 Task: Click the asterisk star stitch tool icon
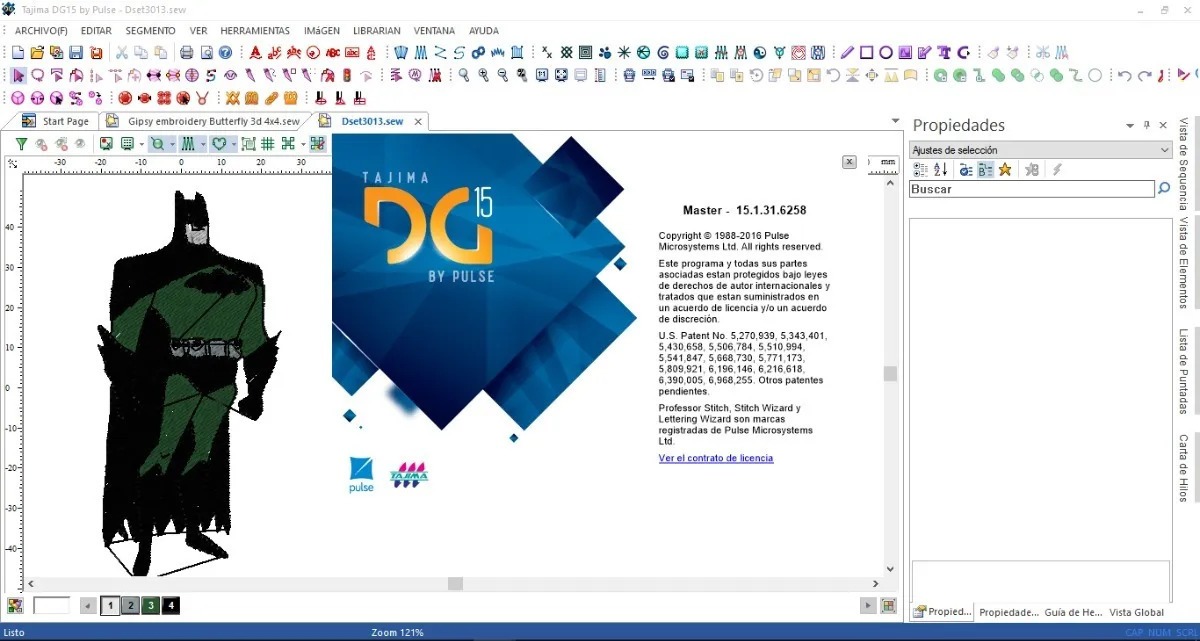click(622, 52)
